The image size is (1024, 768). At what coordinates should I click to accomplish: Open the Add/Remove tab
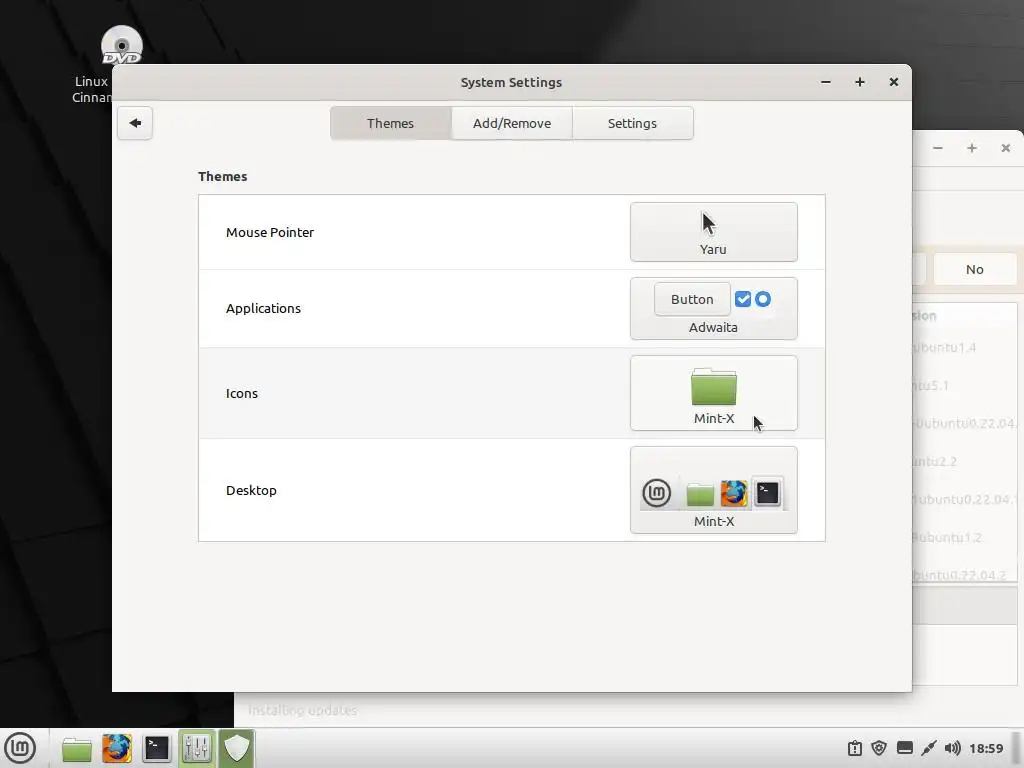pos(512,123)
